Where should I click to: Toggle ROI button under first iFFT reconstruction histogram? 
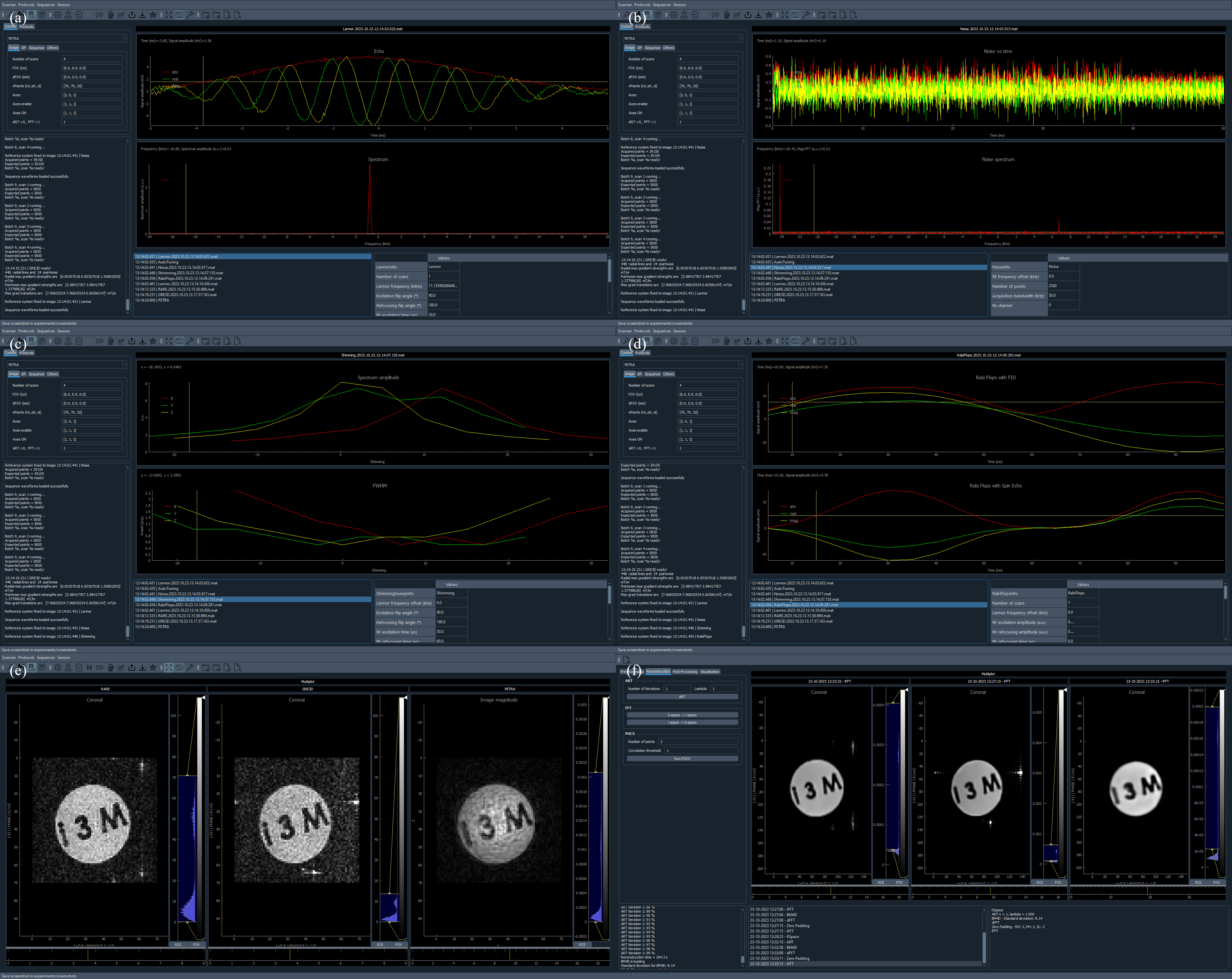(x=881, y=882)
